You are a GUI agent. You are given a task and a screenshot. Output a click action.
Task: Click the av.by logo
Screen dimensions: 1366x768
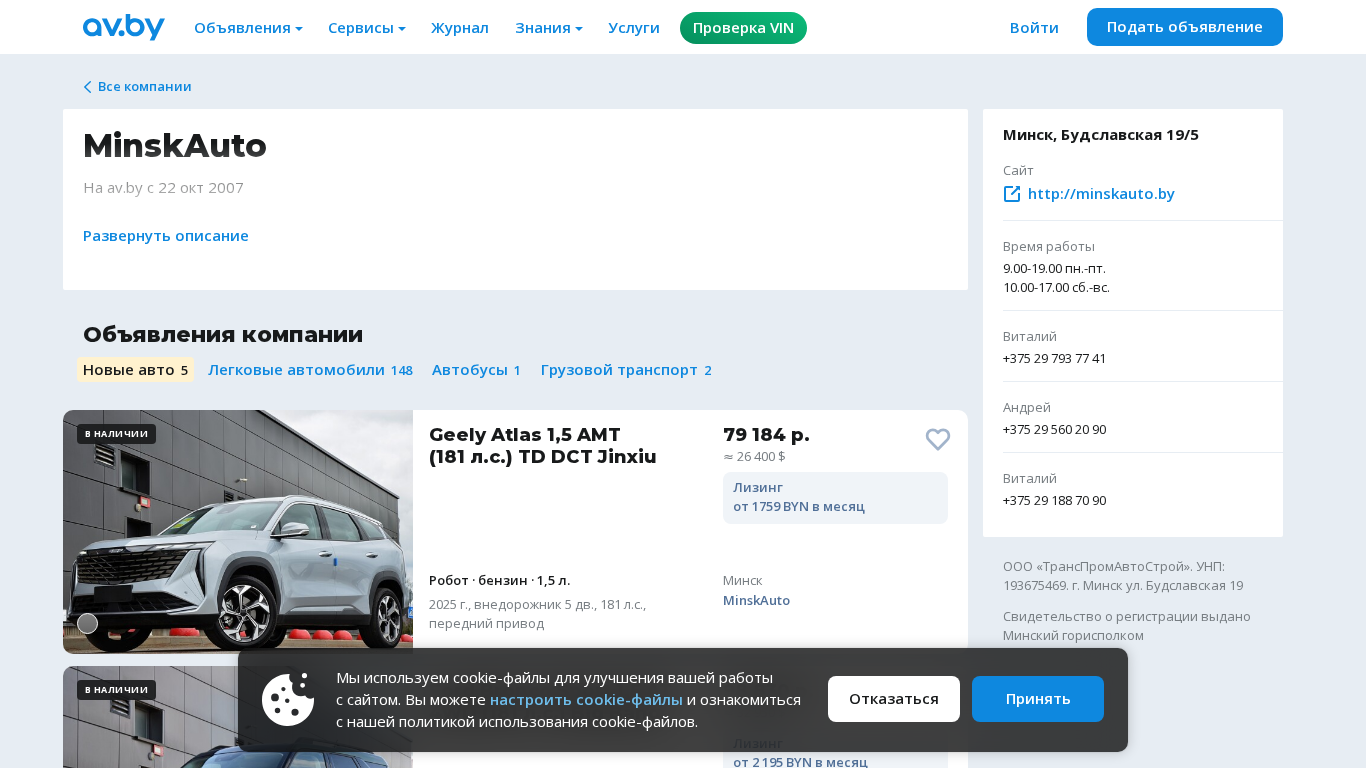124,27
